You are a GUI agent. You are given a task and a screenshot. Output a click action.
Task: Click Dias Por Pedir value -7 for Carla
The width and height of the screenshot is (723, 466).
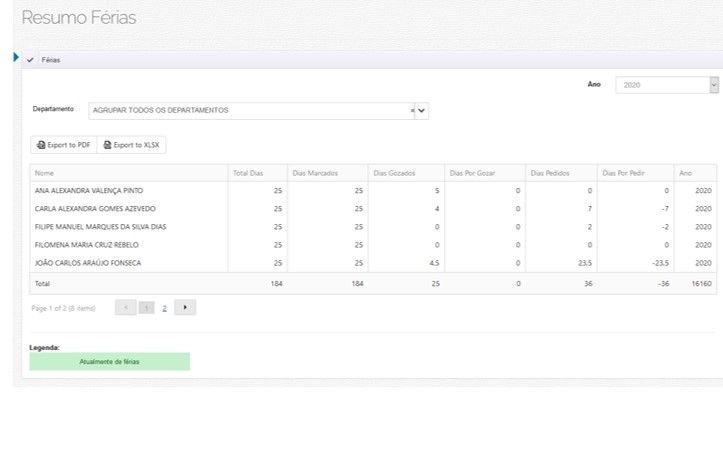[665, 209]
